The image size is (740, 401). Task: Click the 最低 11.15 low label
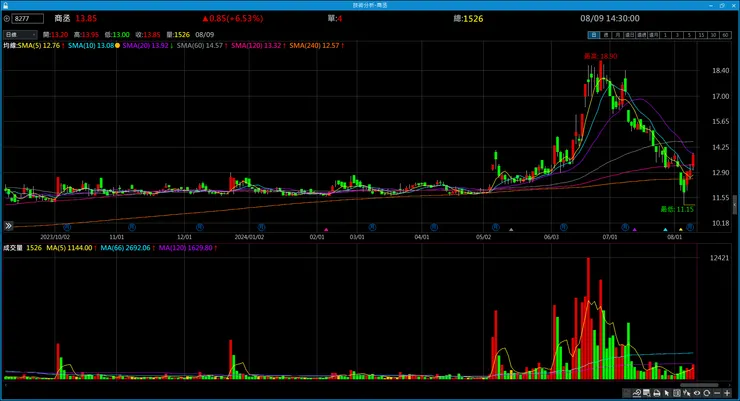pyautogui.click(x=677, y=209)
